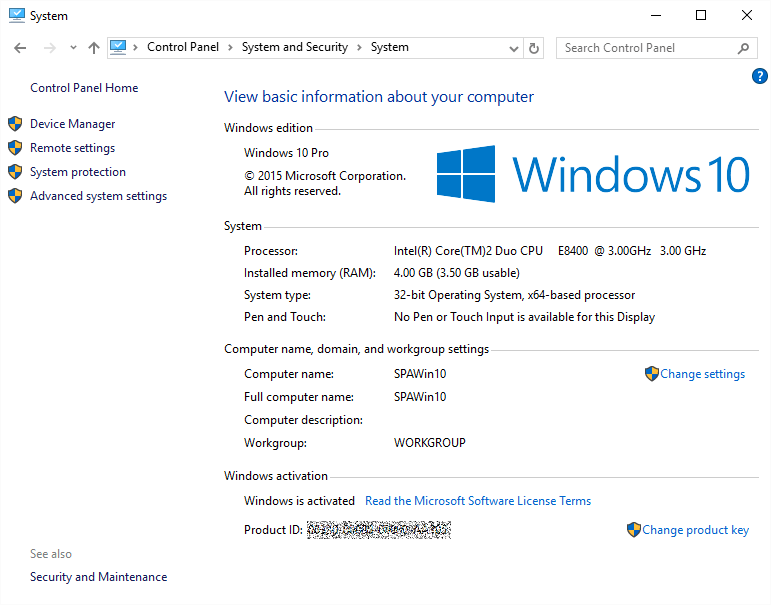Expand chevron after System and Security breadcrumb
This screenshot has width=771, height=605.
[359, 47]
